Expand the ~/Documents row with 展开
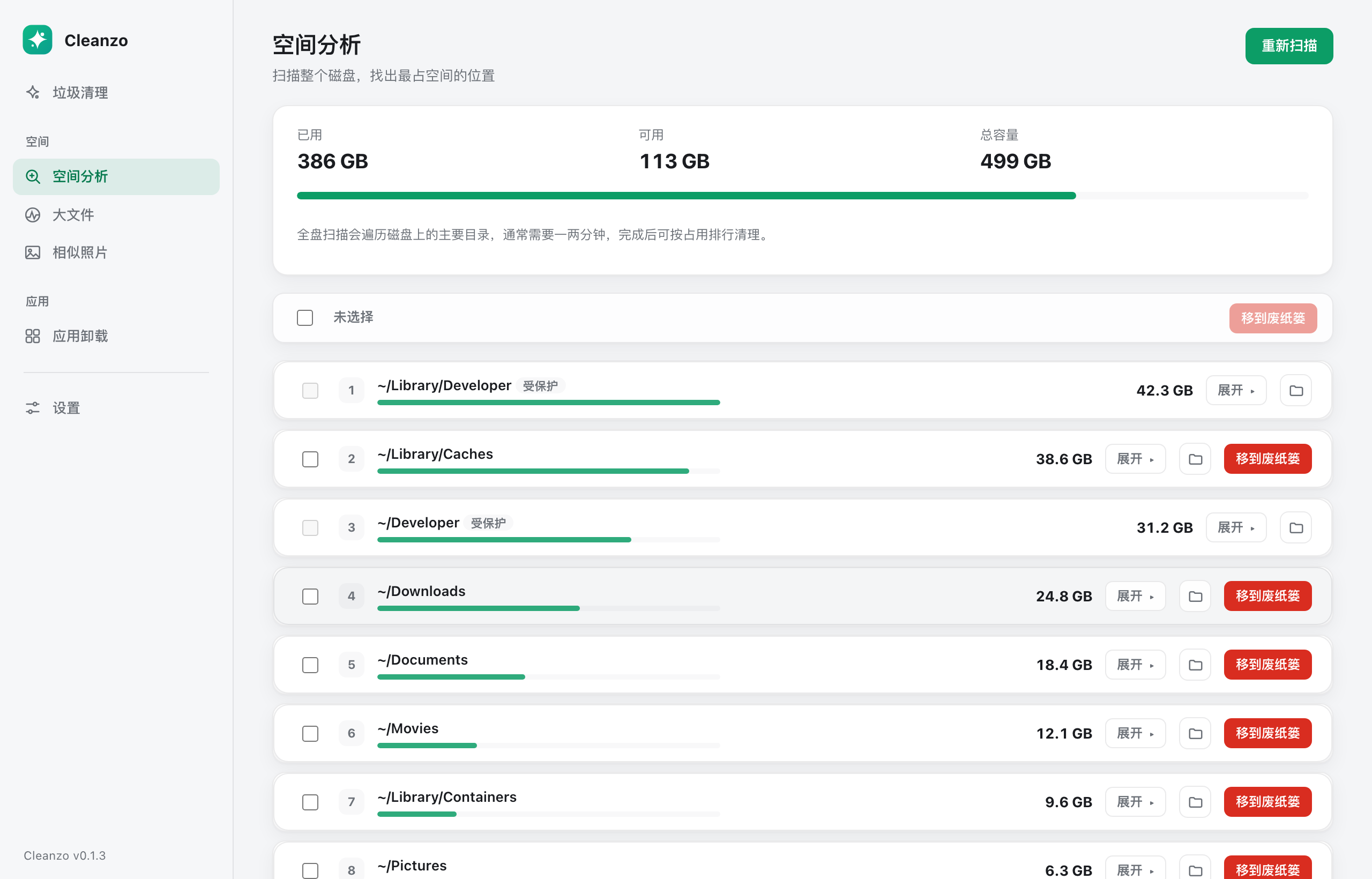 pyautogui.click(x=1135, y=665)
